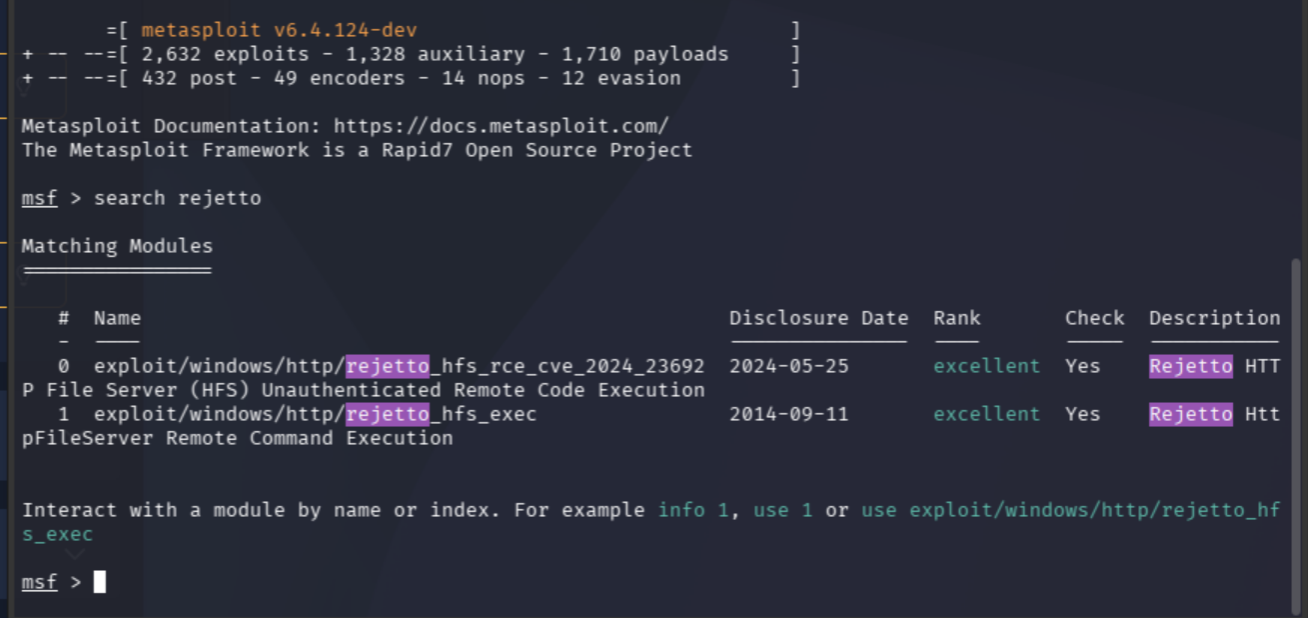Click 'use exploit/windows/http/rejetto_hf' example command
The height and width of the screenshot is (618, 1308).
(1071, 510)
